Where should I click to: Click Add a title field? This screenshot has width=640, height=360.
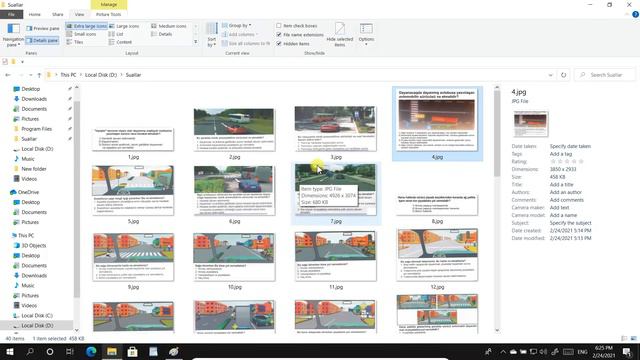tap(561, 185)
